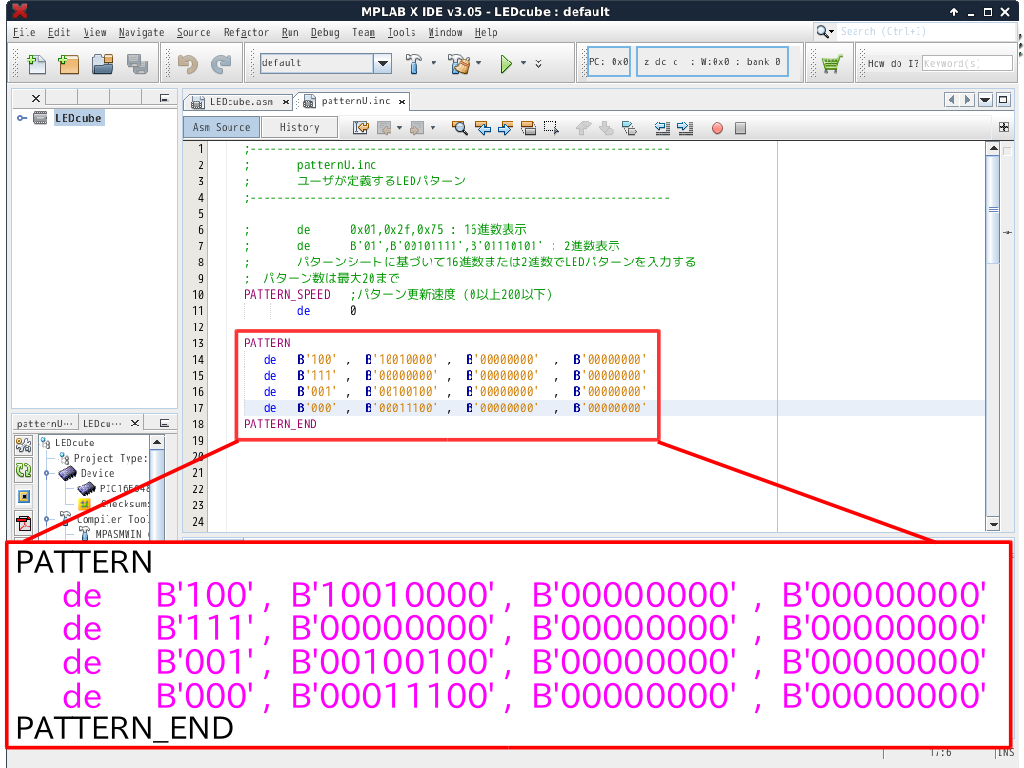Toggle highlight search in editor toolbar

pyautogui.click(x=528, y=128)
